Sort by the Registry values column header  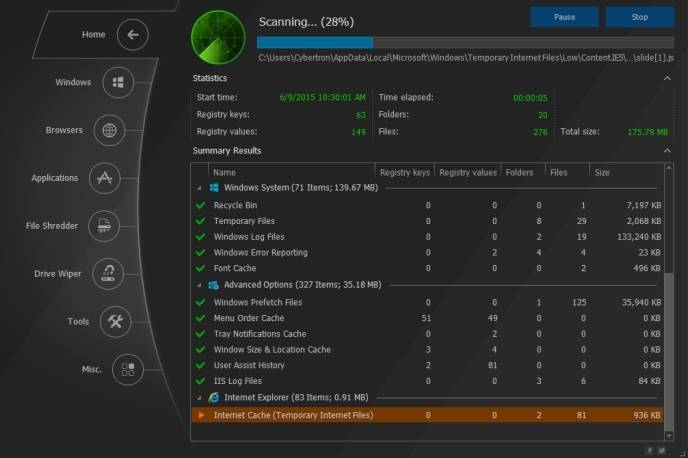click(468, 172)
